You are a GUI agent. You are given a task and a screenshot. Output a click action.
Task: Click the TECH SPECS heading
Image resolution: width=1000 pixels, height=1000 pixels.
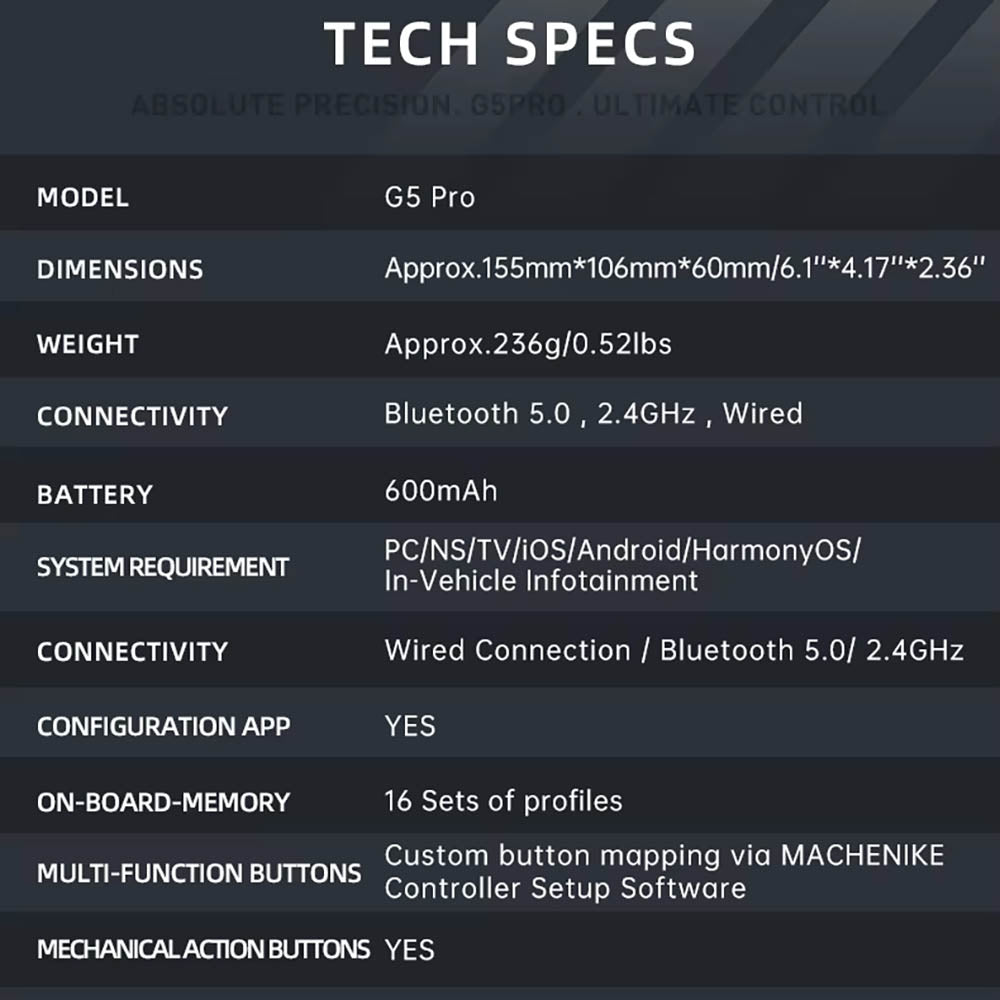point(510,45)
